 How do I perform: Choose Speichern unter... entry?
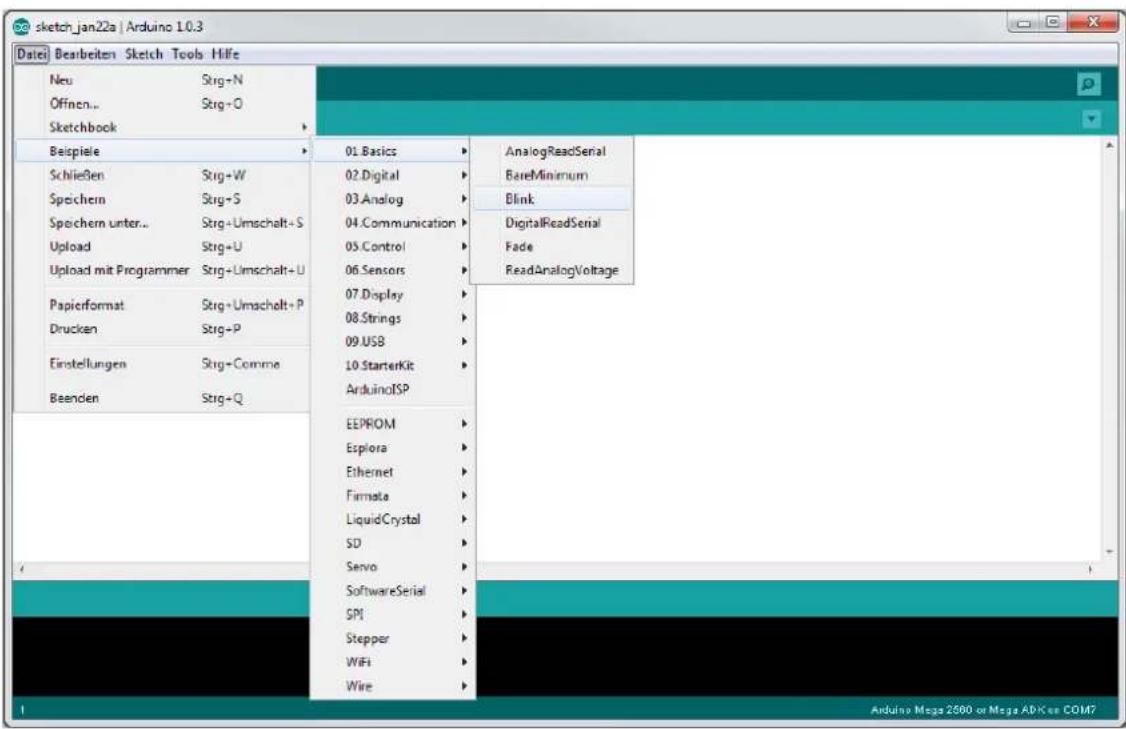click(x=164, y=223)
